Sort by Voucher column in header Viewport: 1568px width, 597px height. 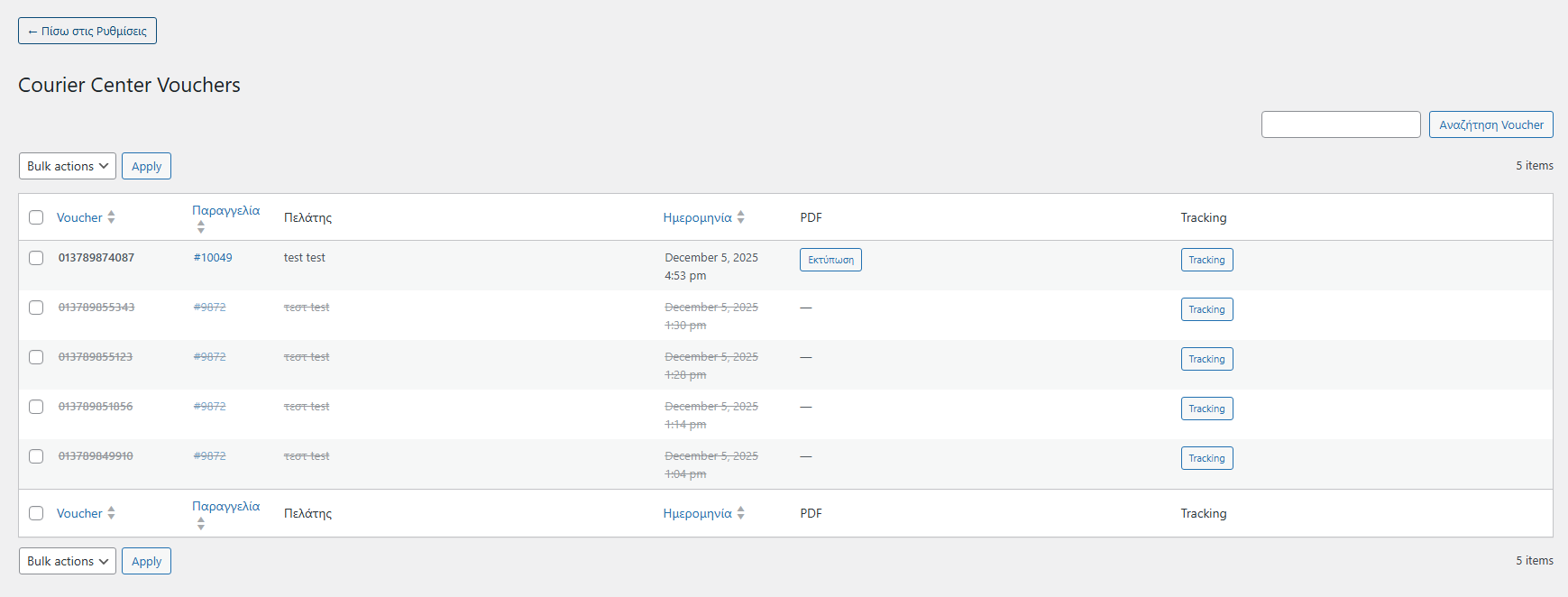tap(80, 217)
